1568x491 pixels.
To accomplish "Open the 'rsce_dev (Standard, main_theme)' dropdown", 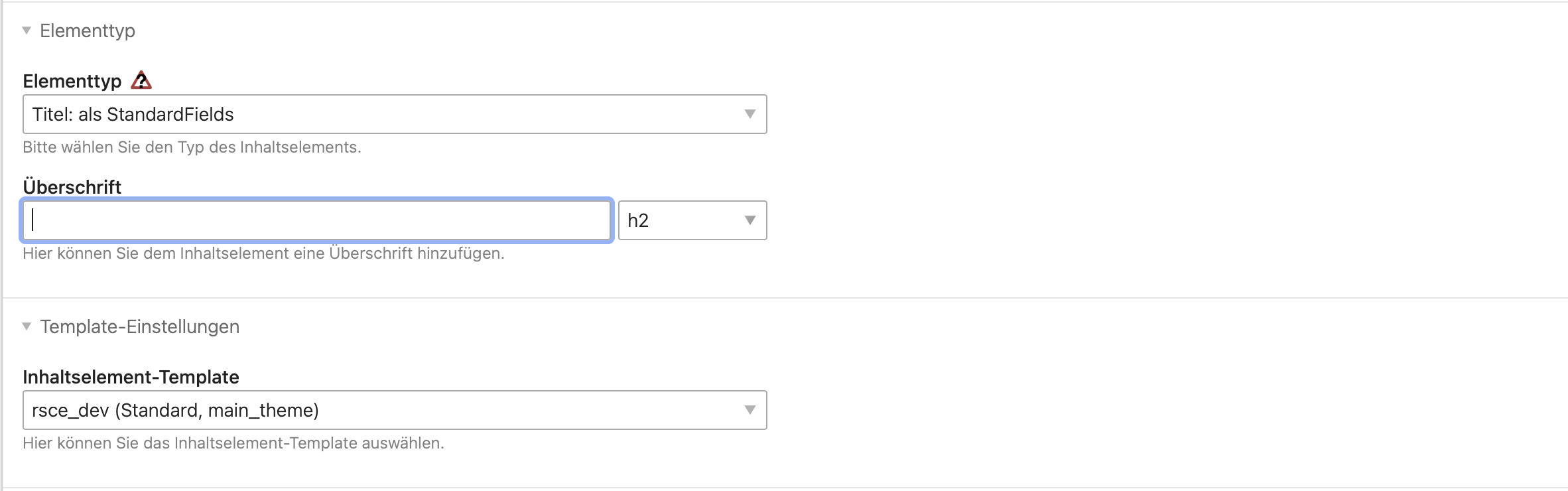I will tap(385, 410).
